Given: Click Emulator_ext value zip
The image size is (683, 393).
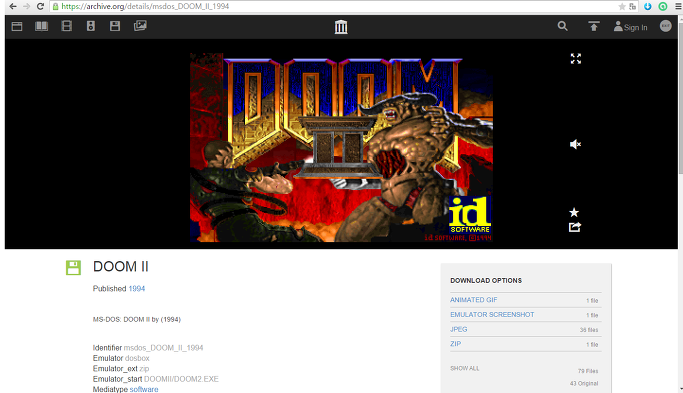Looking at the screenshot, I should tap(144, 369).
